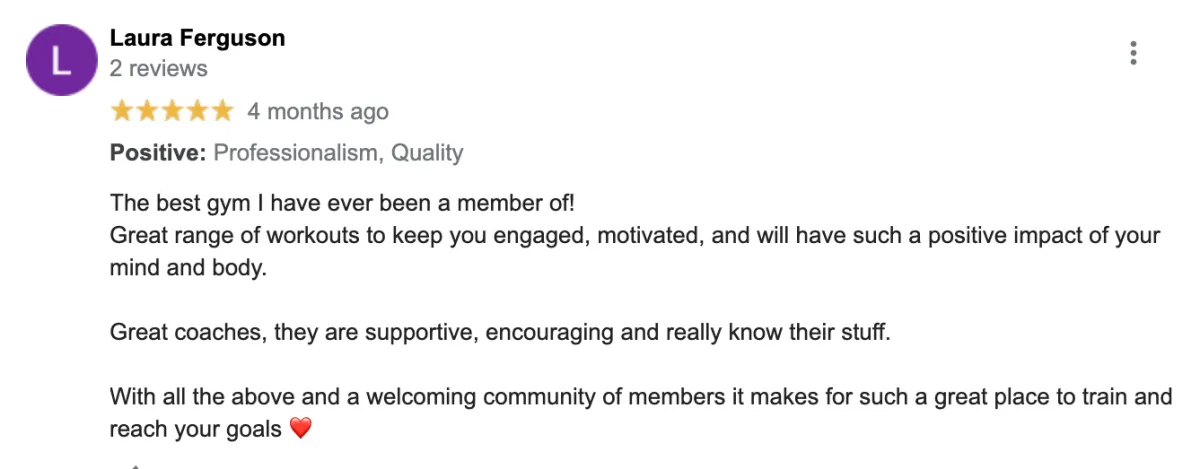
Task: Click the fifth gold rating star
Action: pos(222,111)
